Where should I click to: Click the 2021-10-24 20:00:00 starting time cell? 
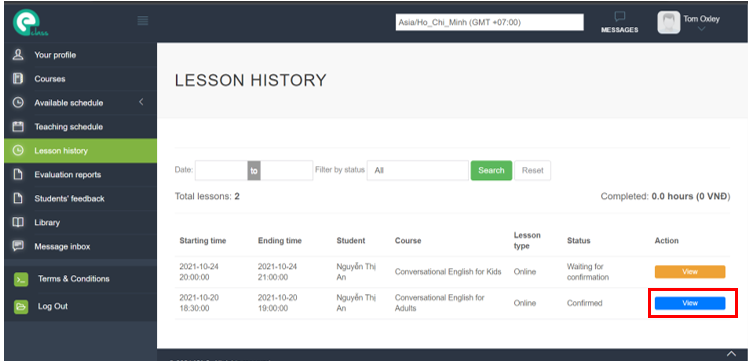coord(199,272)
